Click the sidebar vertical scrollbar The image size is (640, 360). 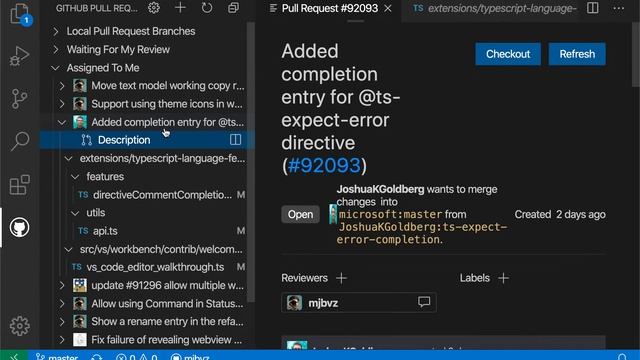click(251, 161)
